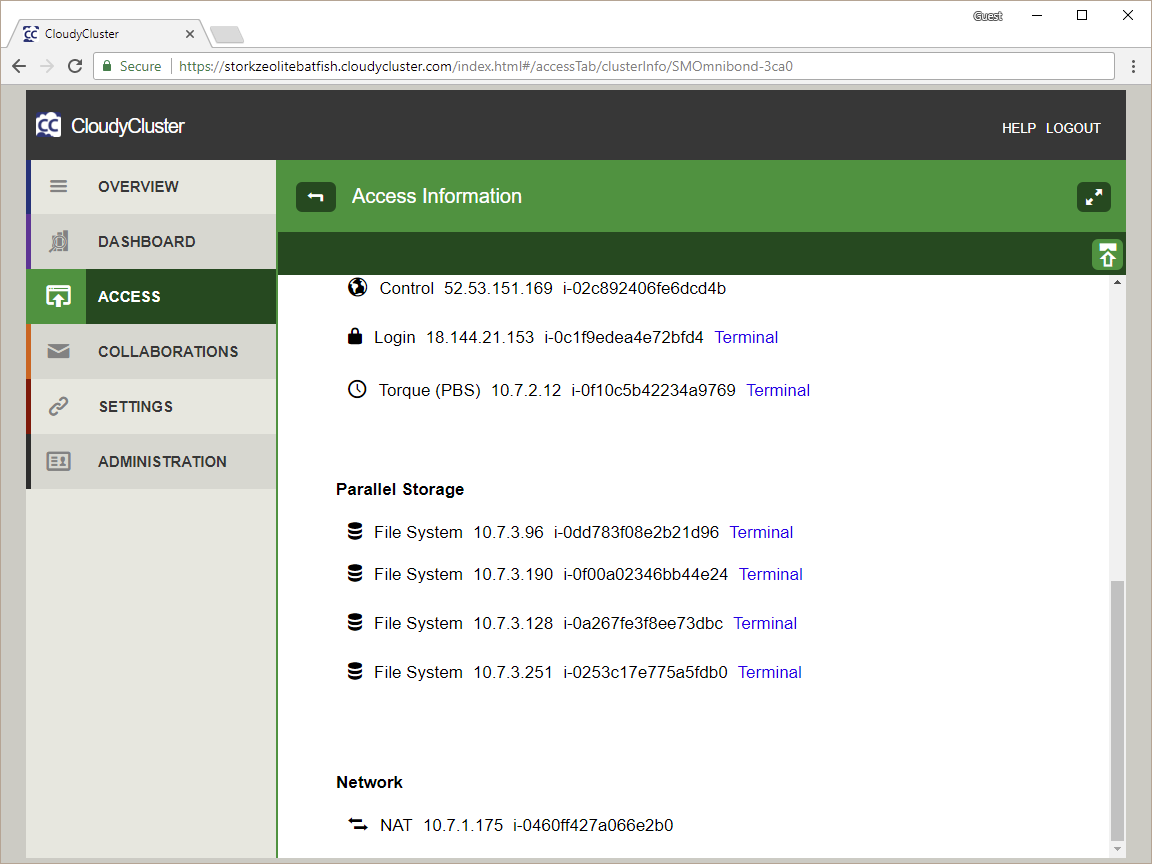This screenshot has height=864, width=1152.
Task: Go to the Collaborations section
Action: (151, 351)
